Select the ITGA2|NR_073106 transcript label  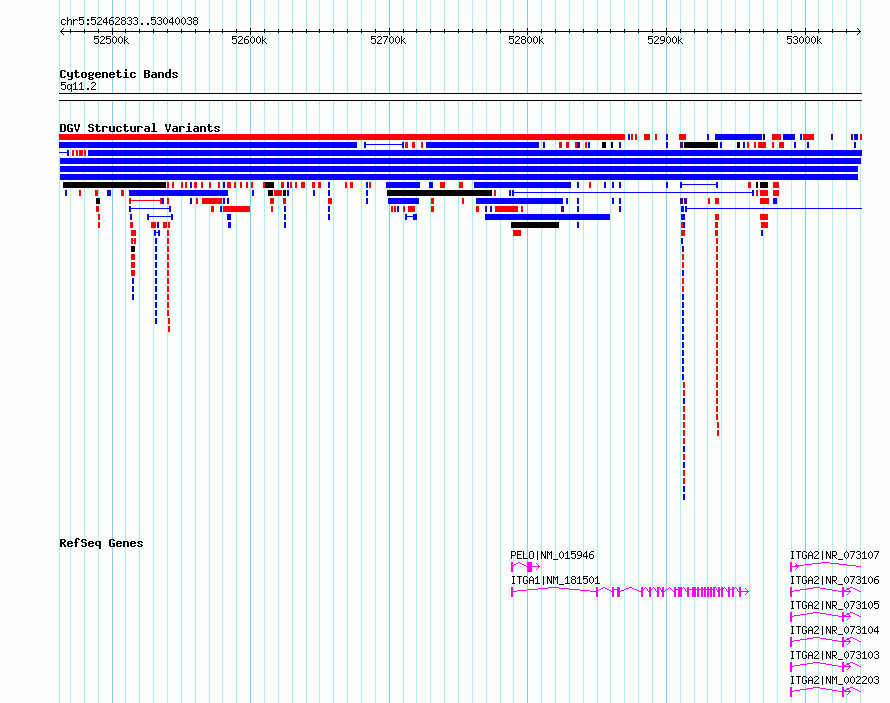click(834, 580)
